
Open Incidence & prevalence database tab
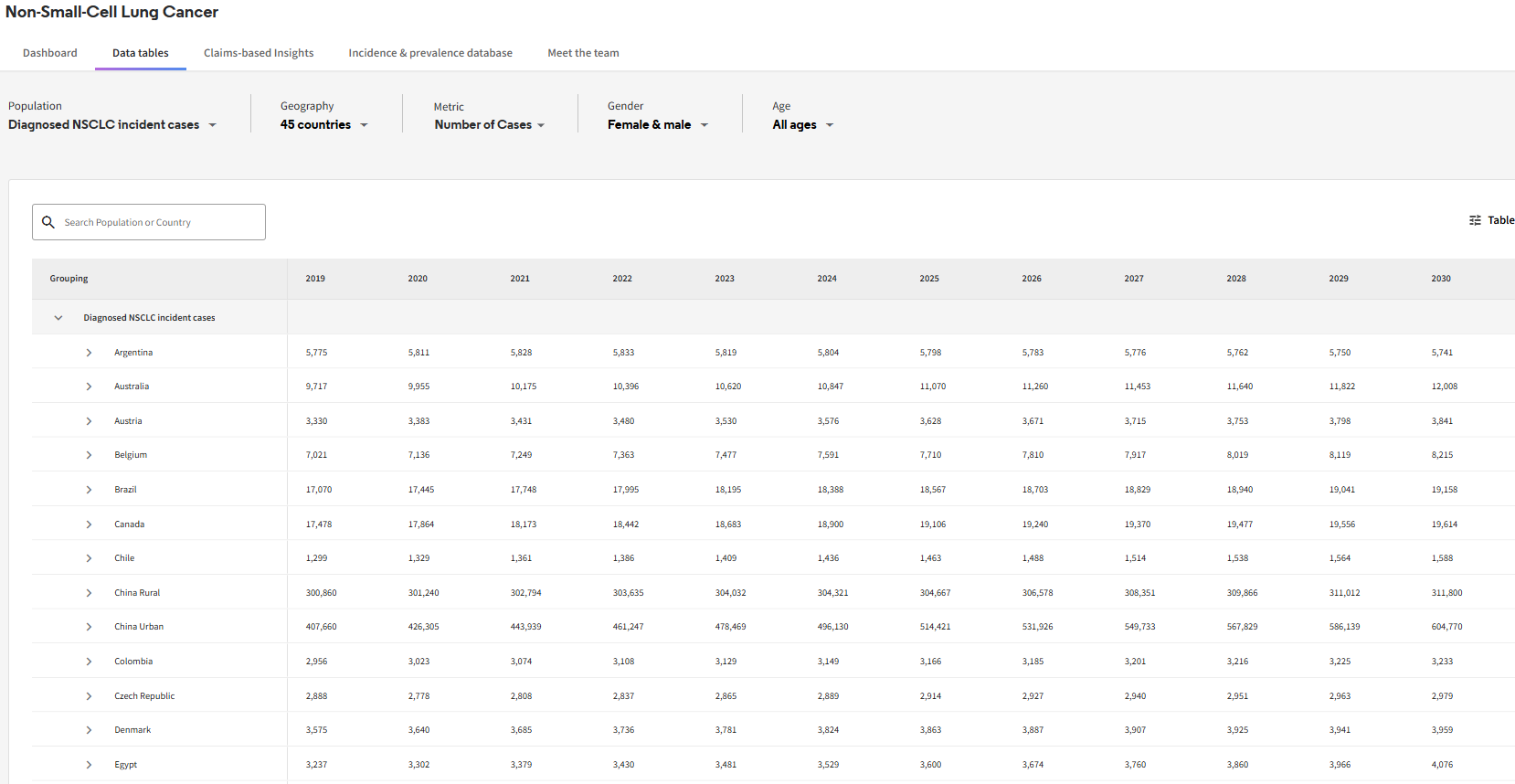coord(430,53)
